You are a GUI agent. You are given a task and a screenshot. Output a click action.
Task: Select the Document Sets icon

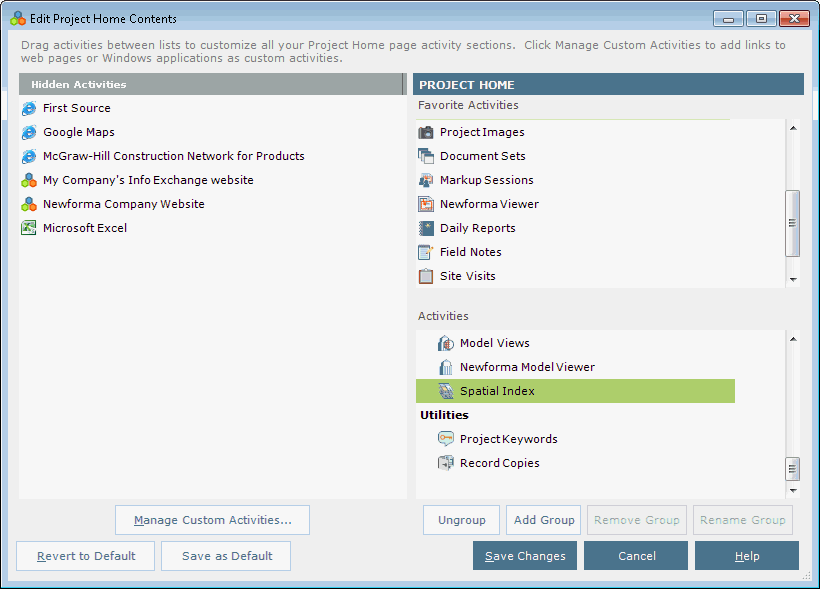tap(426, 156)
